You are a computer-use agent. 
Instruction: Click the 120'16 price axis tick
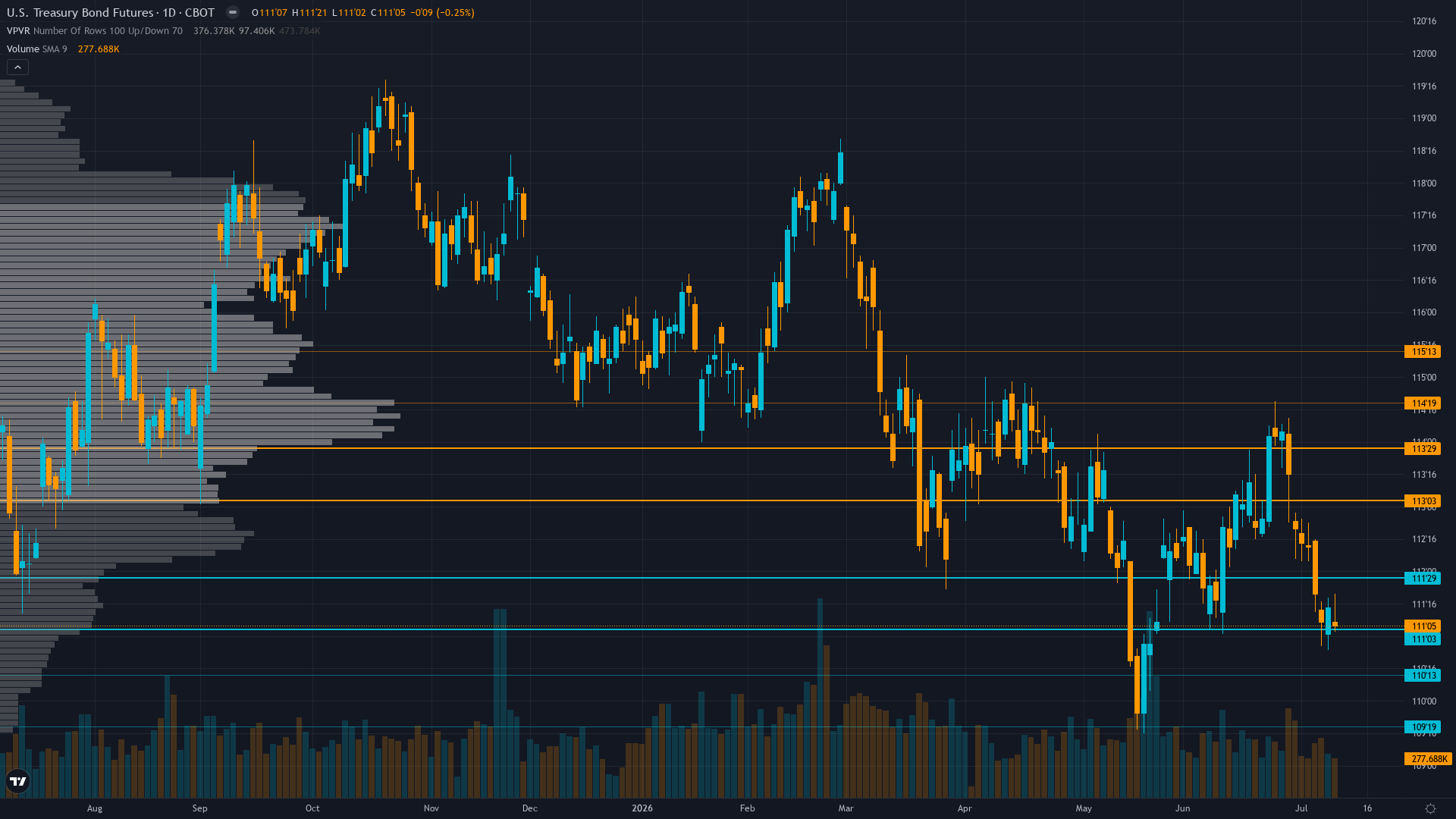1424,21
